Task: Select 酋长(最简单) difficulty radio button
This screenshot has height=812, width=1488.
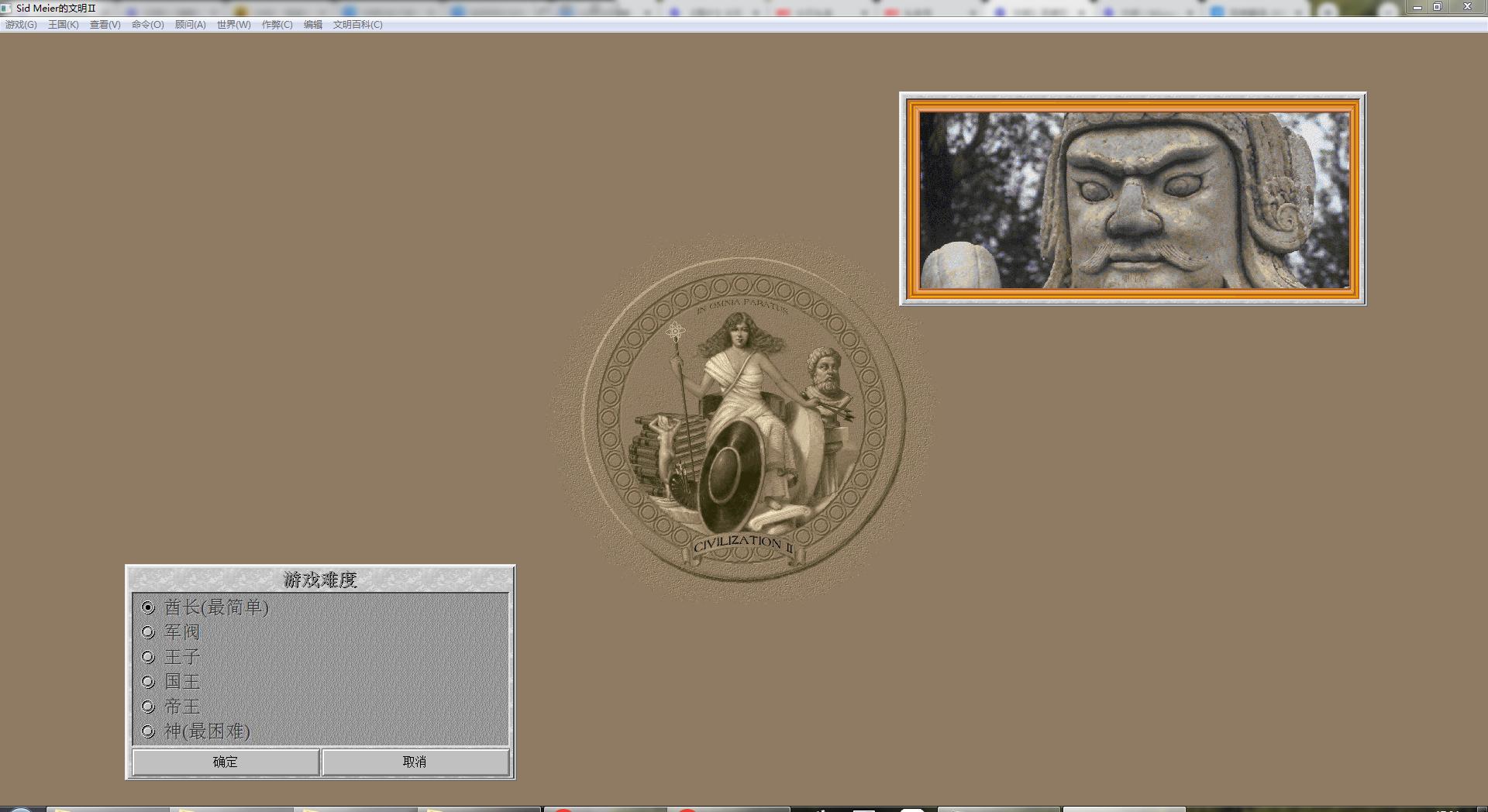Action: pos(149,607)
